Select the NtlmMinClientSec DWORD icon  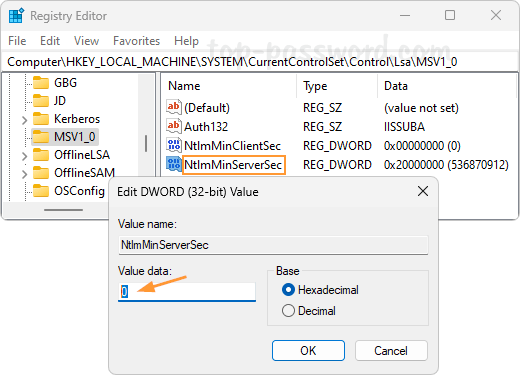[174, 145]
